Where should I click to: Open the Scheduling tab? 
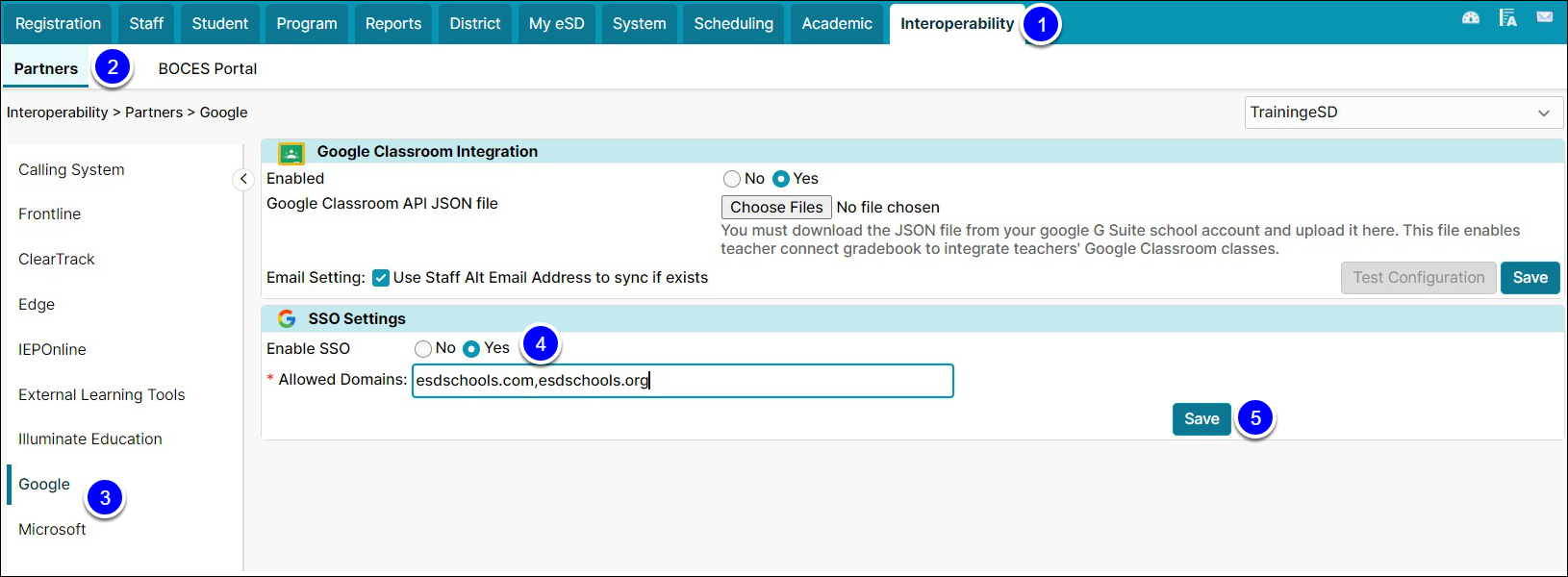pos(734,23)
